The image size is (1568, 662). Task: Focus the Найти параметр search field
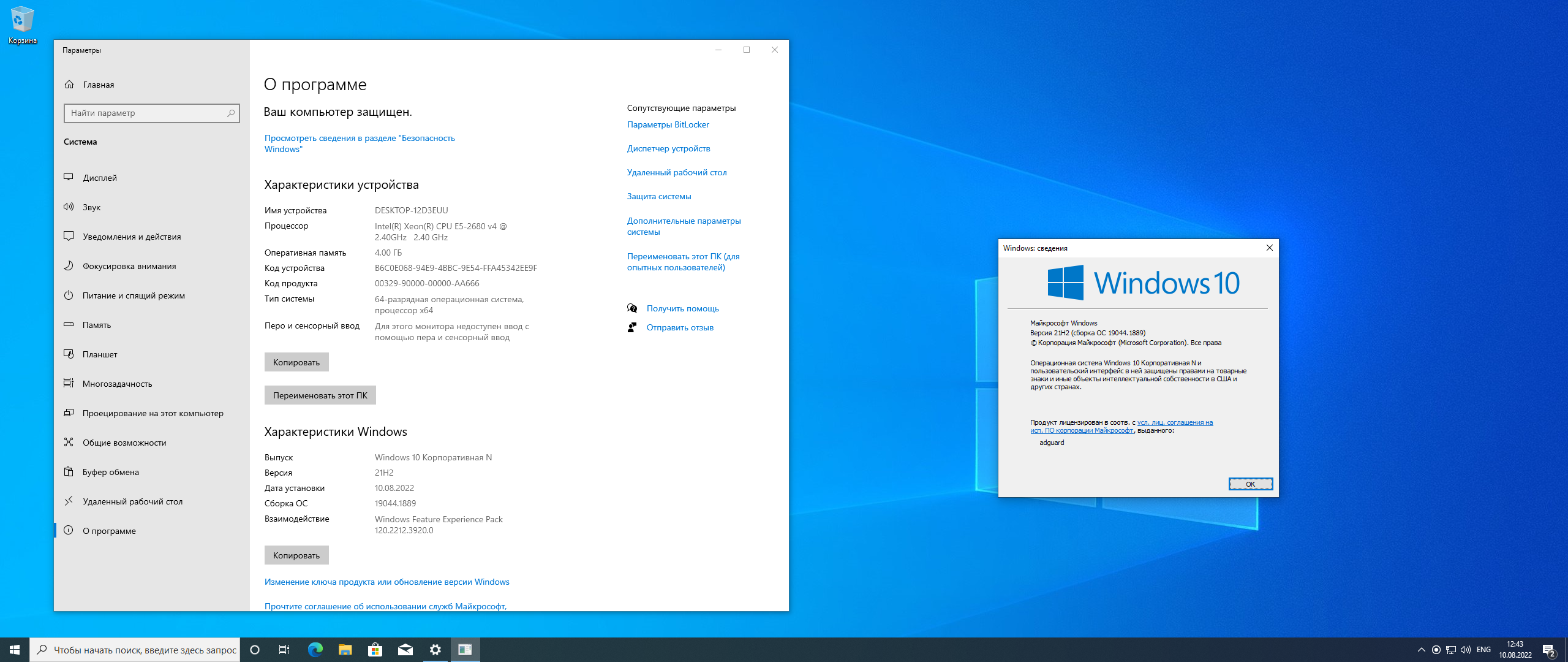coord(151,113)
